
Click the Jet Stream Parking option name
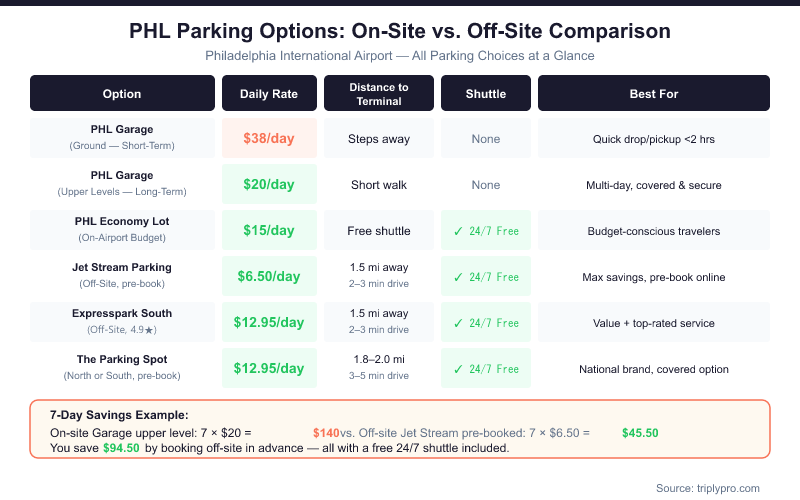coord(122,267)
